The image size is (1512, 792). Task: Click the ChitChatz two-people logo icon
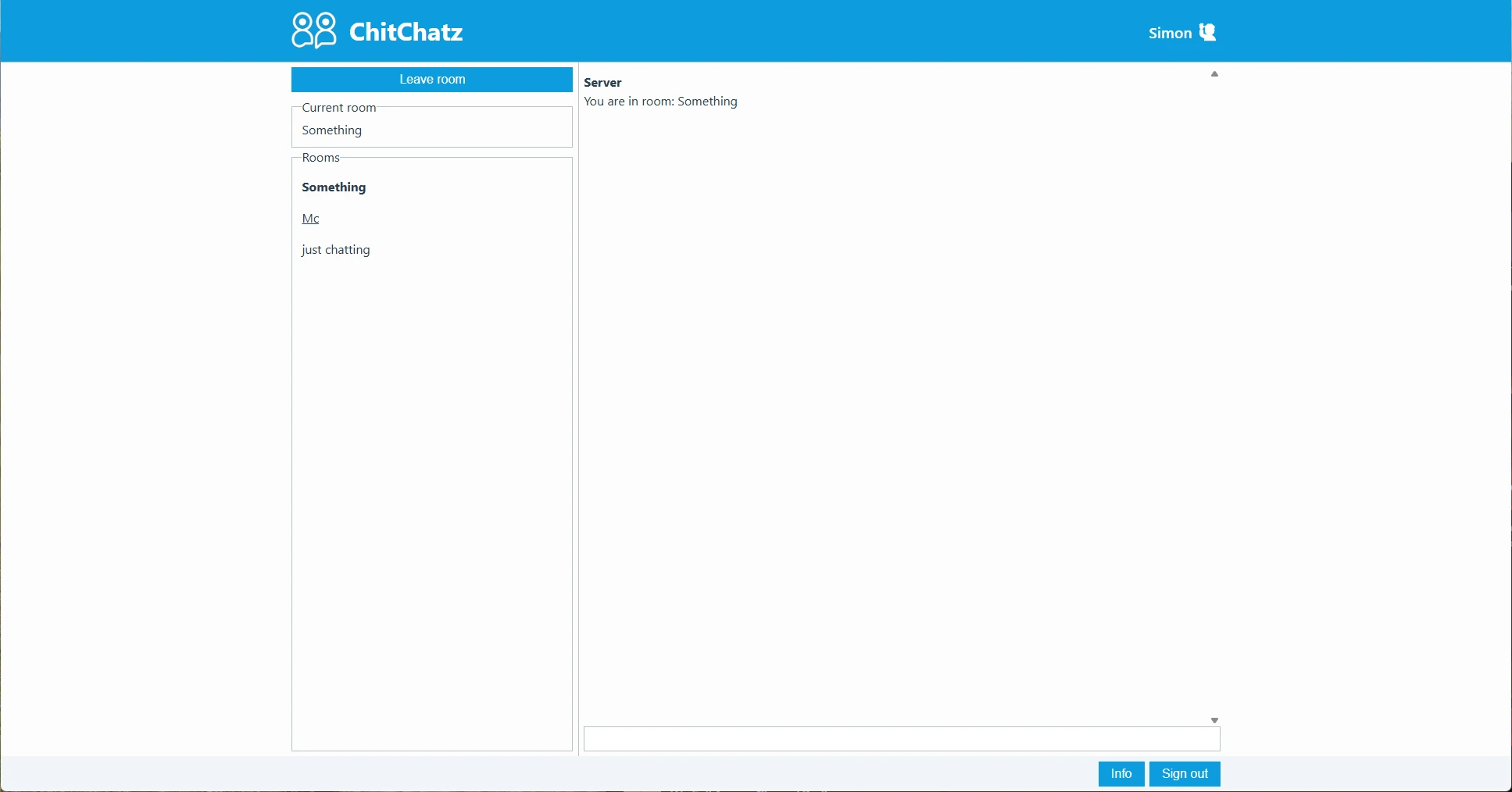(314, 30)
